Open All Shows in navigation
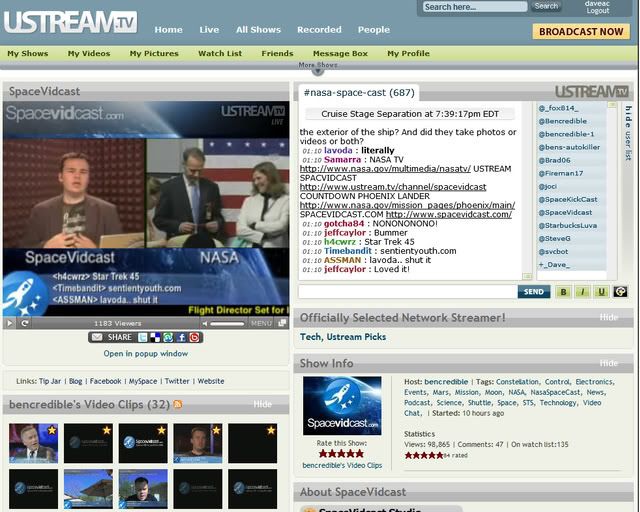Viewport: 640px width, 512px height. pos(258,30)
